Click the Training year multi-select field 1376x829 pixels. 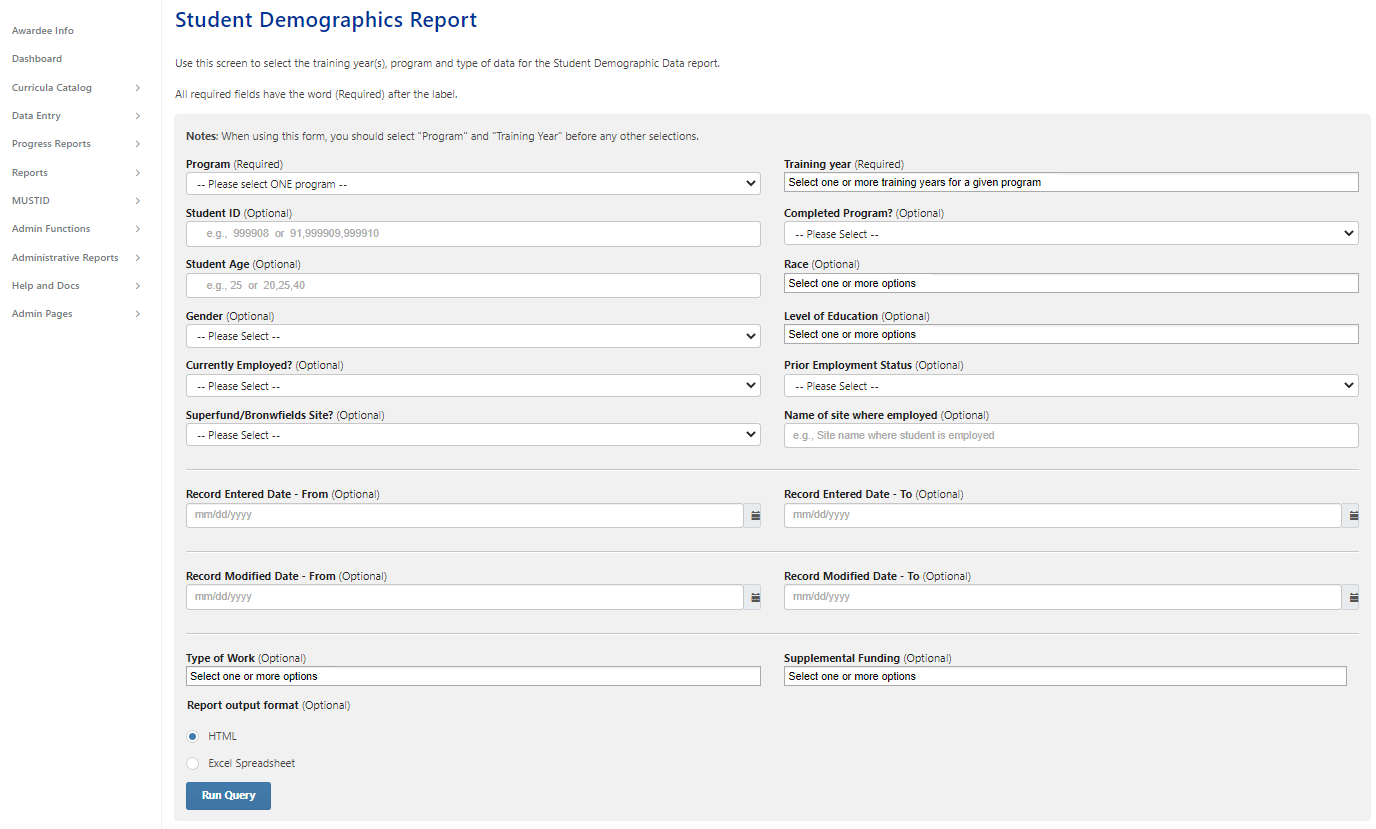tap(1070, 183)
